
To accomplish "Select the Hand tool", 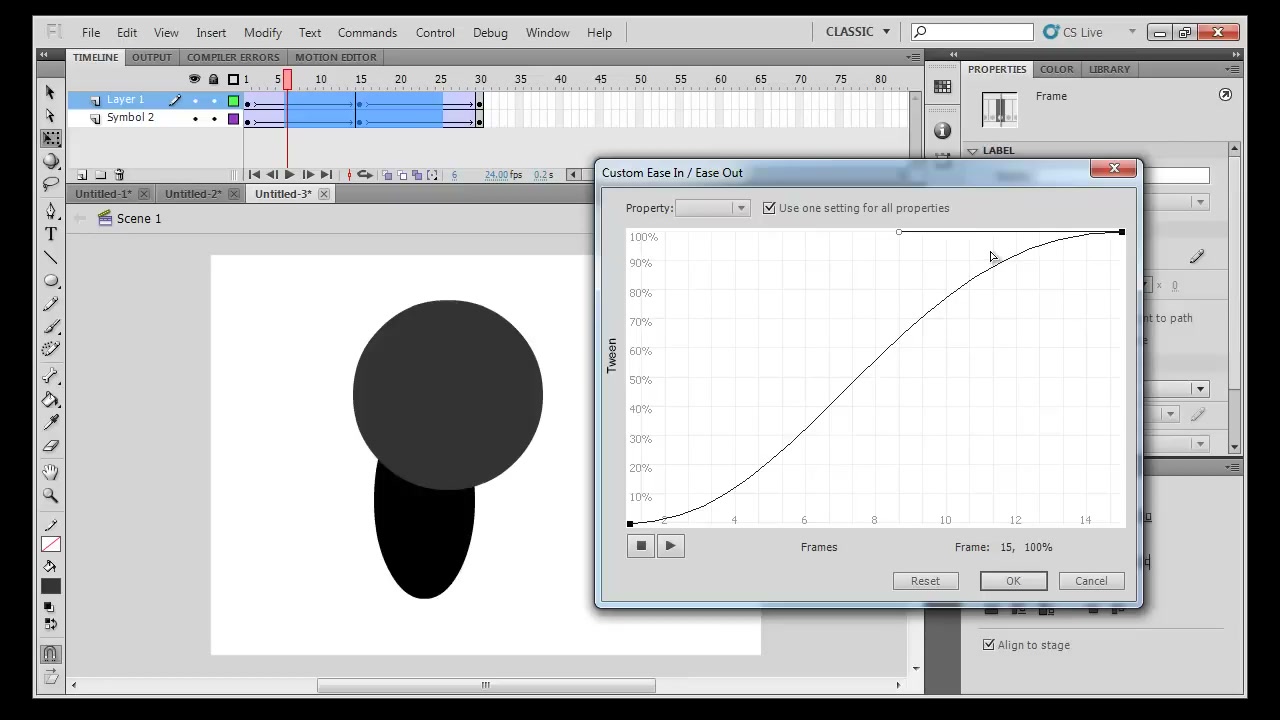I will 51,471.
